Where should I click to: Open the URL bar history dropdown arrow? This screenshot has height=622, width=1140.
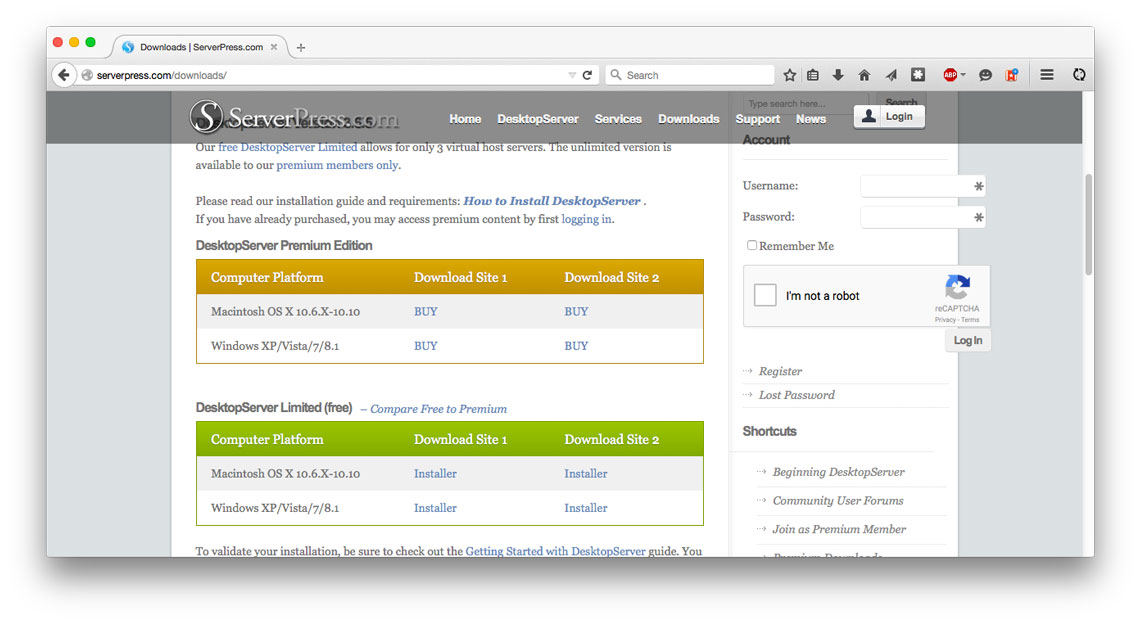coord(572,75)
